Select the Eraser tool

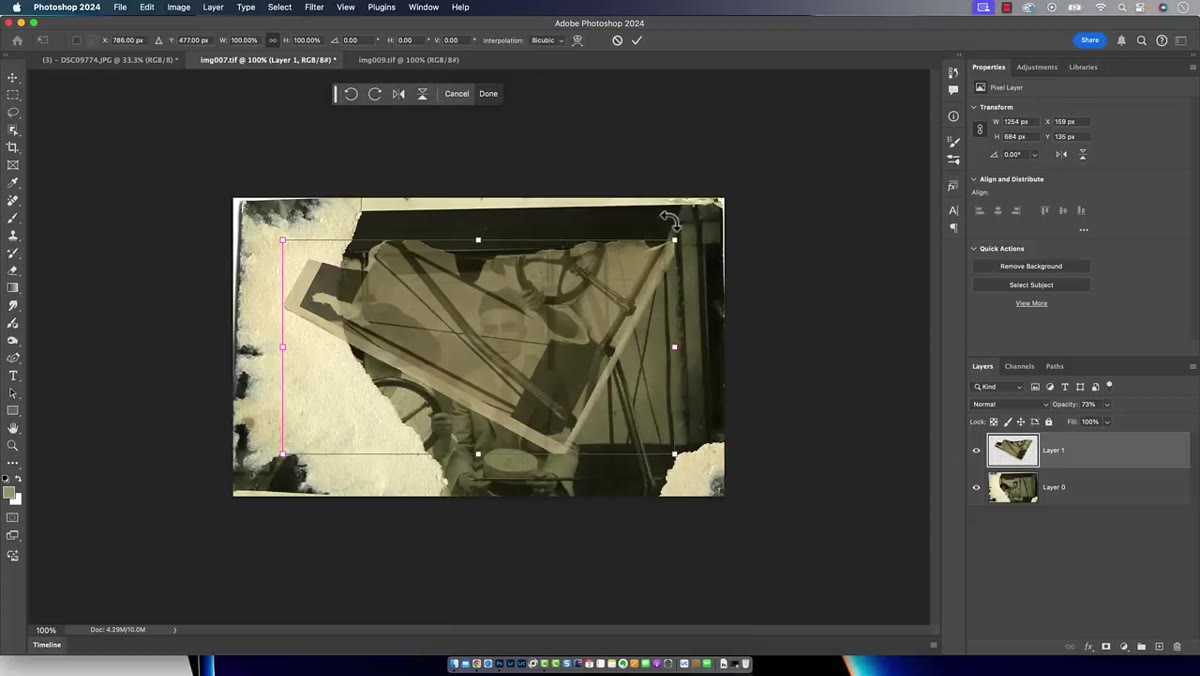tap(13, 270)
